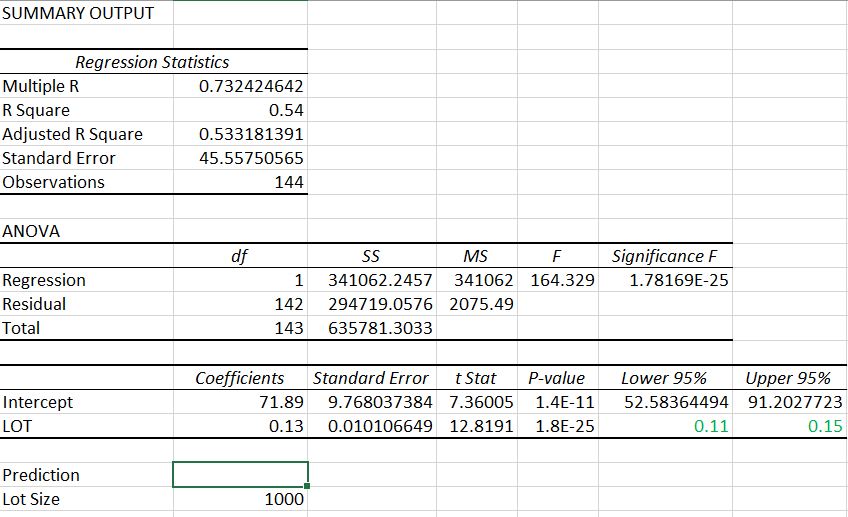Click the ANOVA label cell
The height and width of the screenshot is (517, 848).
(x=31, y=231)
